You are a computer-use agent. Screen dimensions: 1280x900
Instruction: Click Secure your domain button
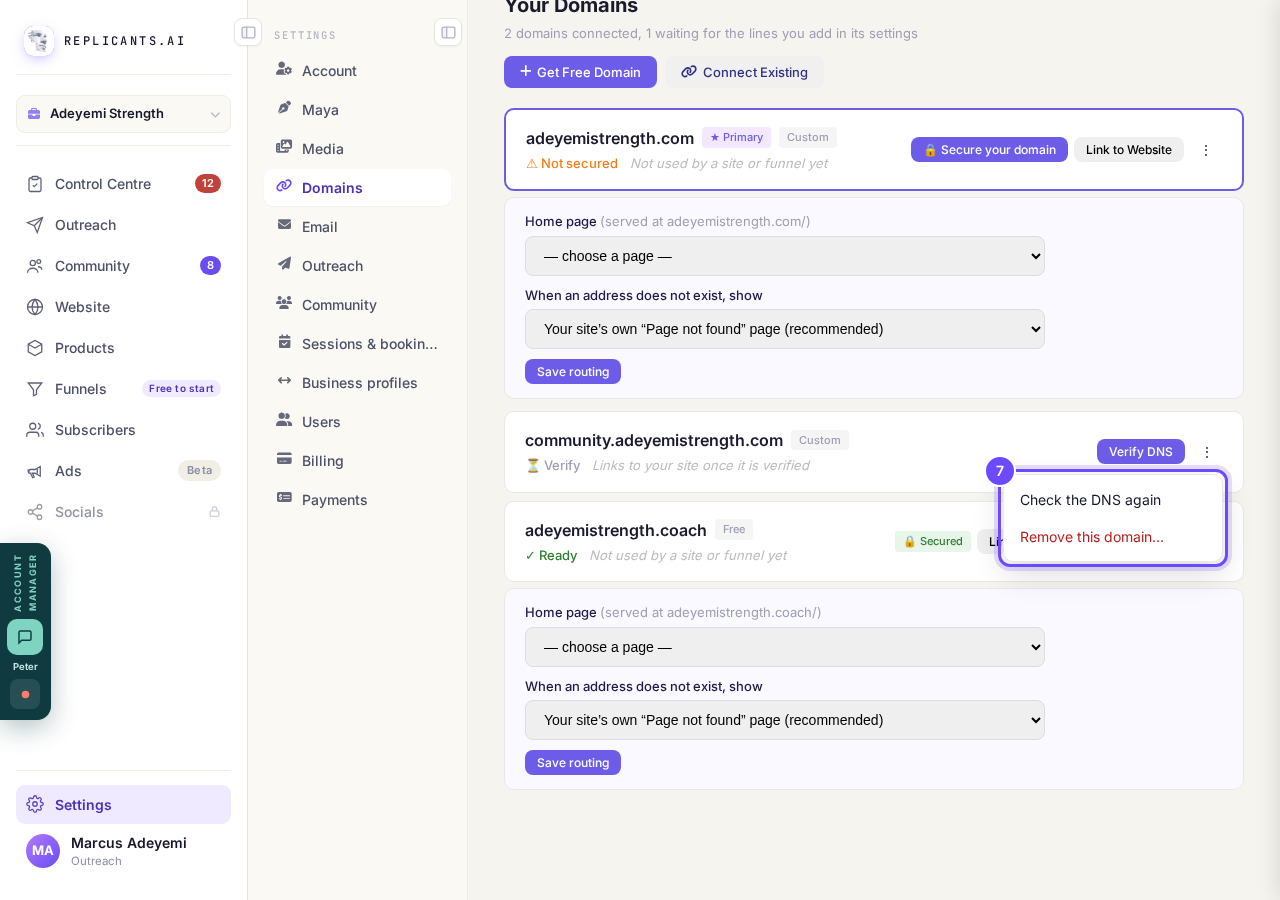point(989,150)
